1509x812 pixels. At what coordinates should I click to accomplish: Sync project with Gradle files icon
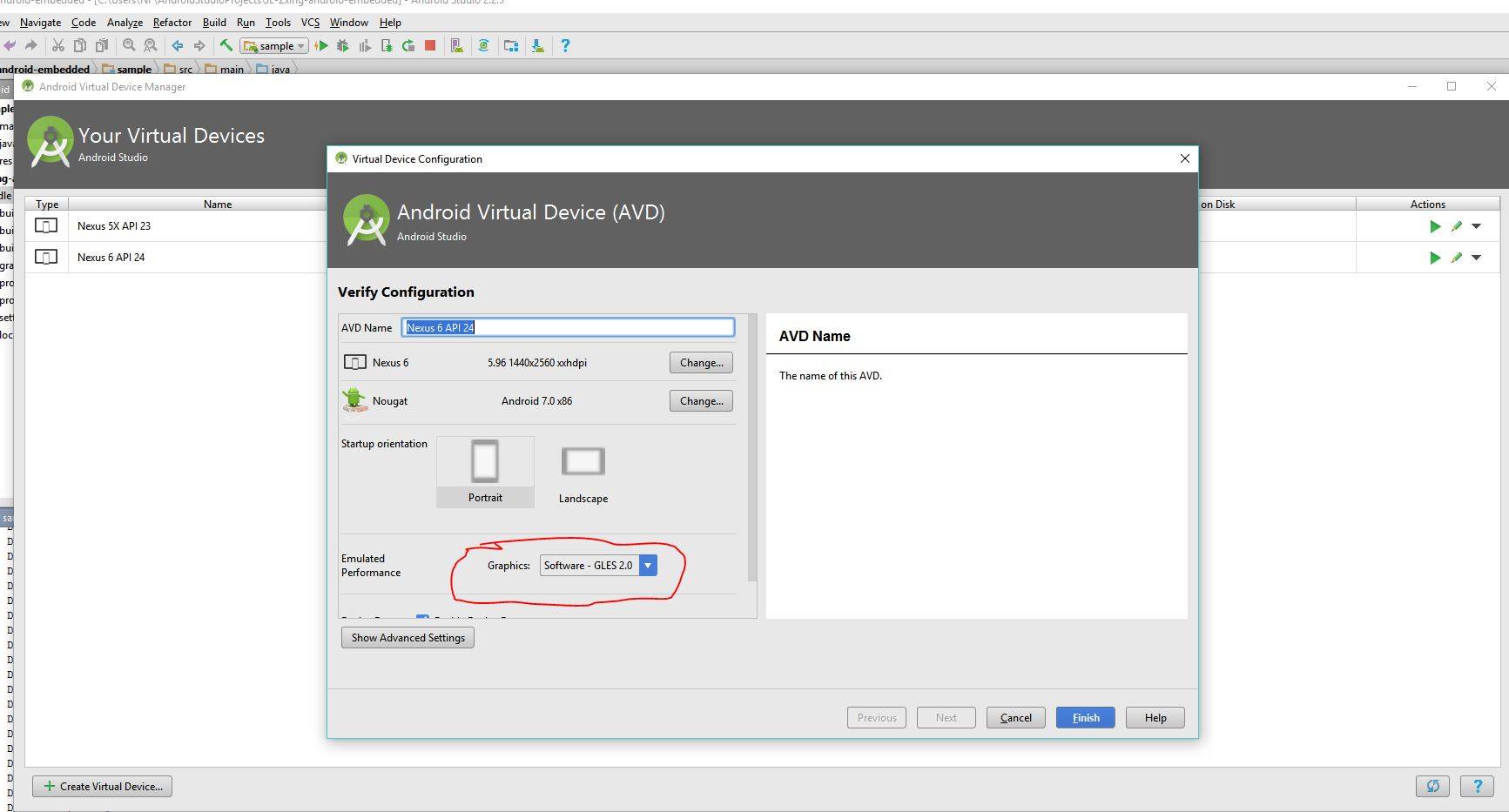tap(484, 45)
